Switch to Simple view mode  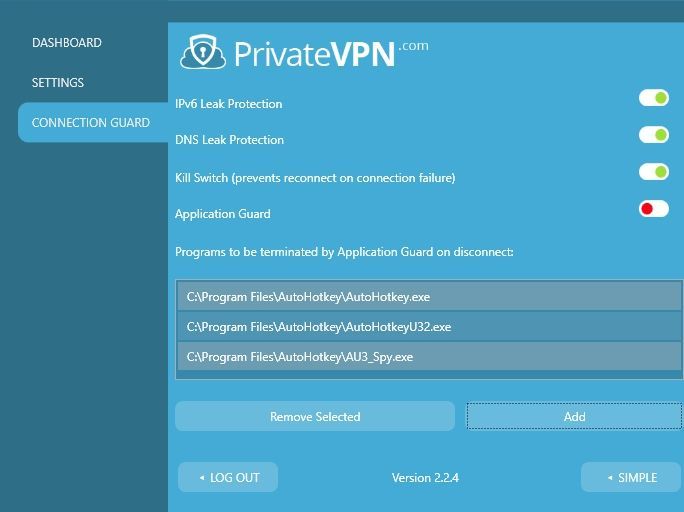click(x=631, y=478)
